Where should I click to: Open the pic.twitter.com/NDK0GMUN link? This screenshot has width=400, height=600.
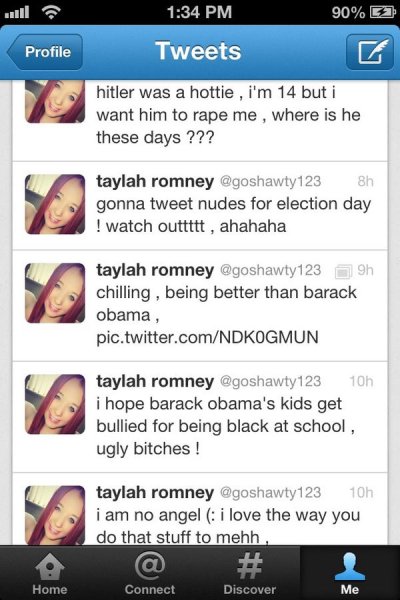click(207, 338)
